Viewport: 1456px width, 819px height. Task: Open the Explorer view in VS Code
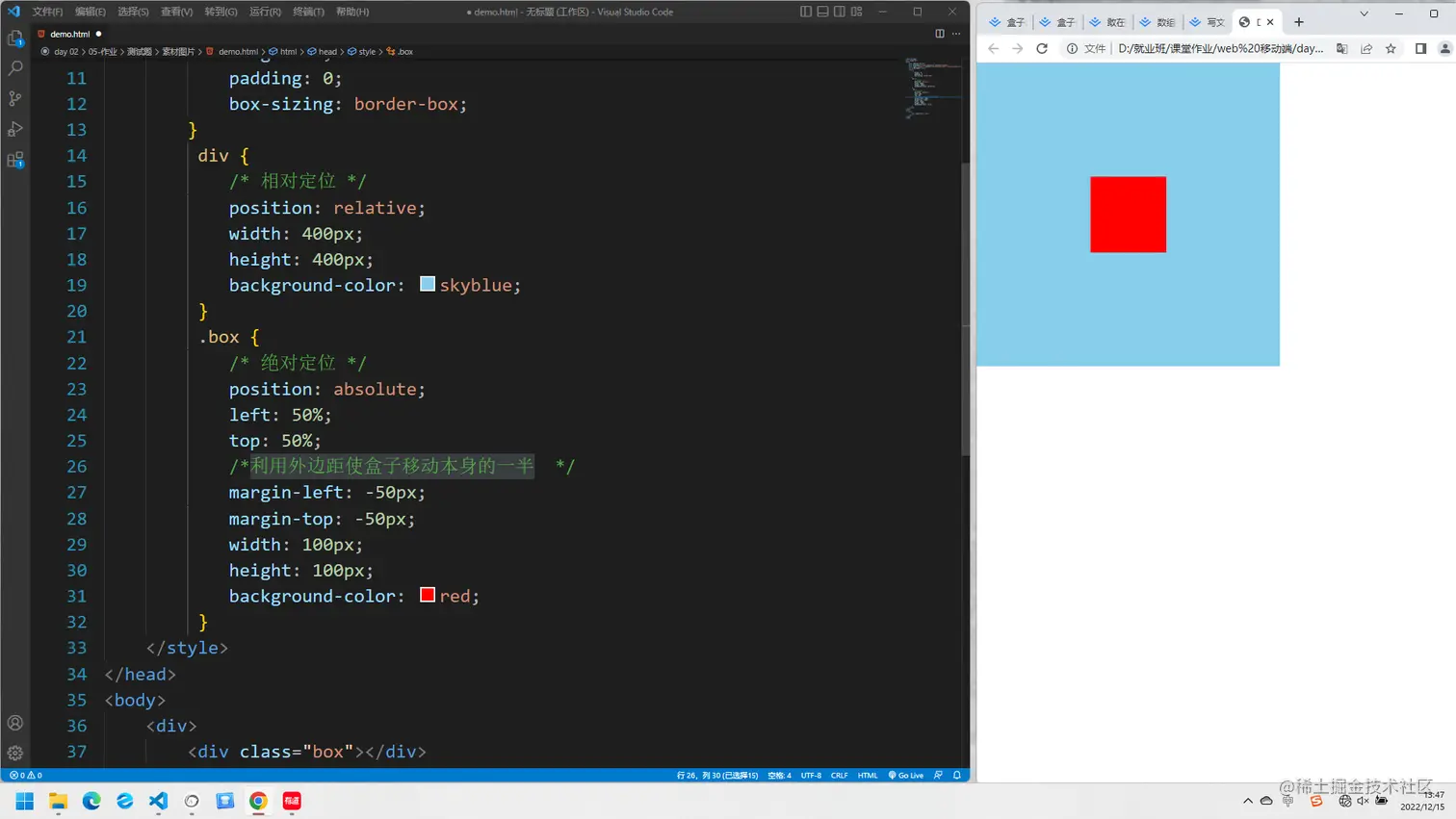click(x=15, y=38)
